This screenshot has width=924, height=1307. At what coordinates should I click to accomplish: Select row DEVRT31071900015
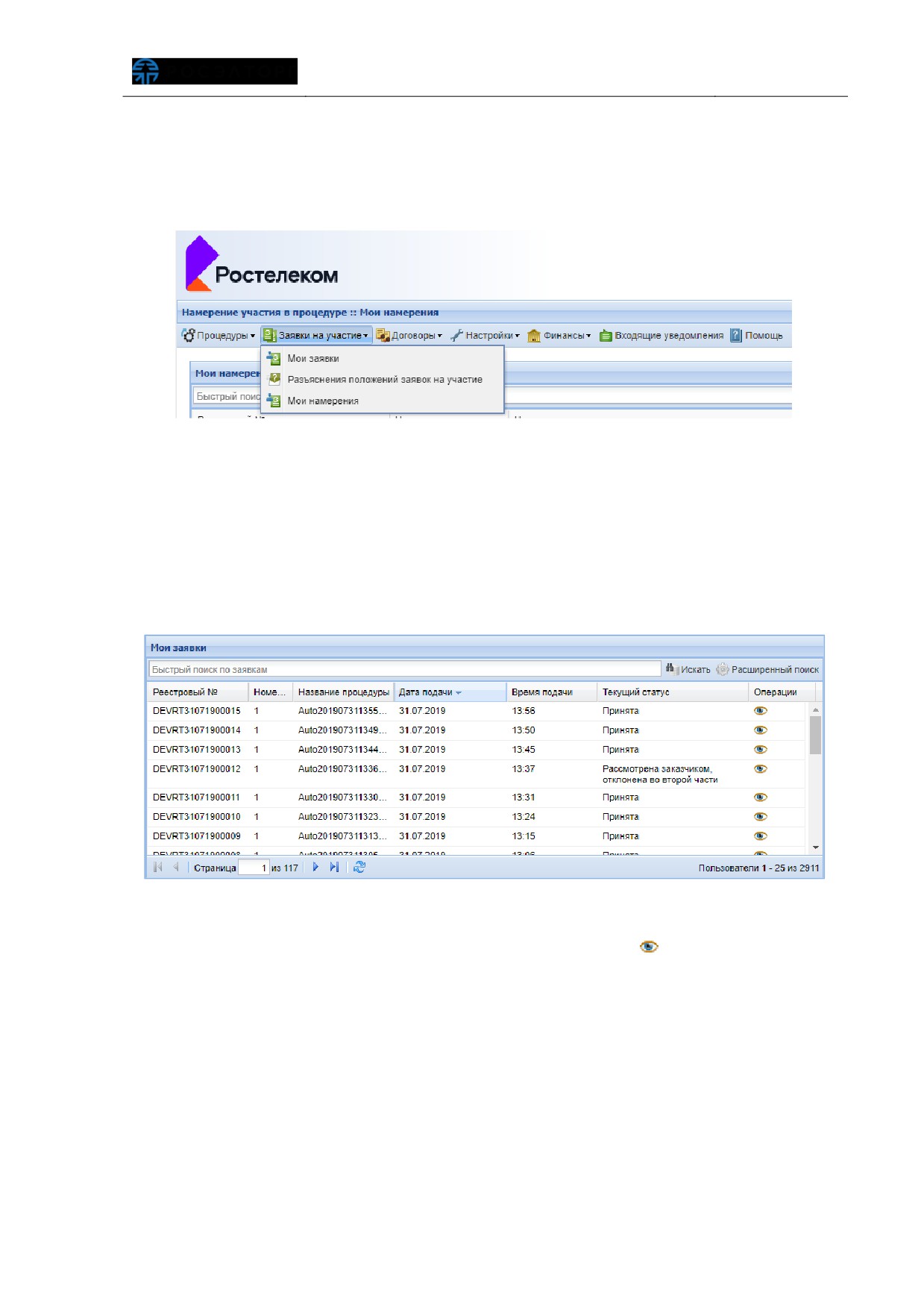(x=477, y=711)
